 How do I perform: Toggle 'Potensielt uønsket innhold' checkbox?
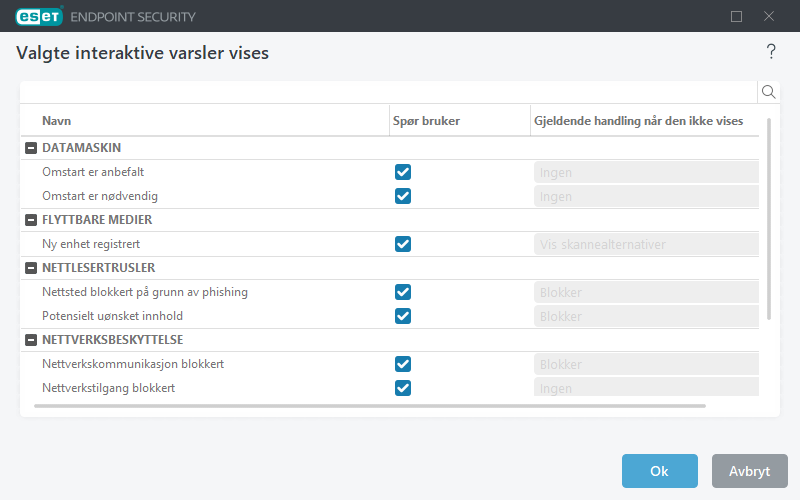[x=403, y=316]
